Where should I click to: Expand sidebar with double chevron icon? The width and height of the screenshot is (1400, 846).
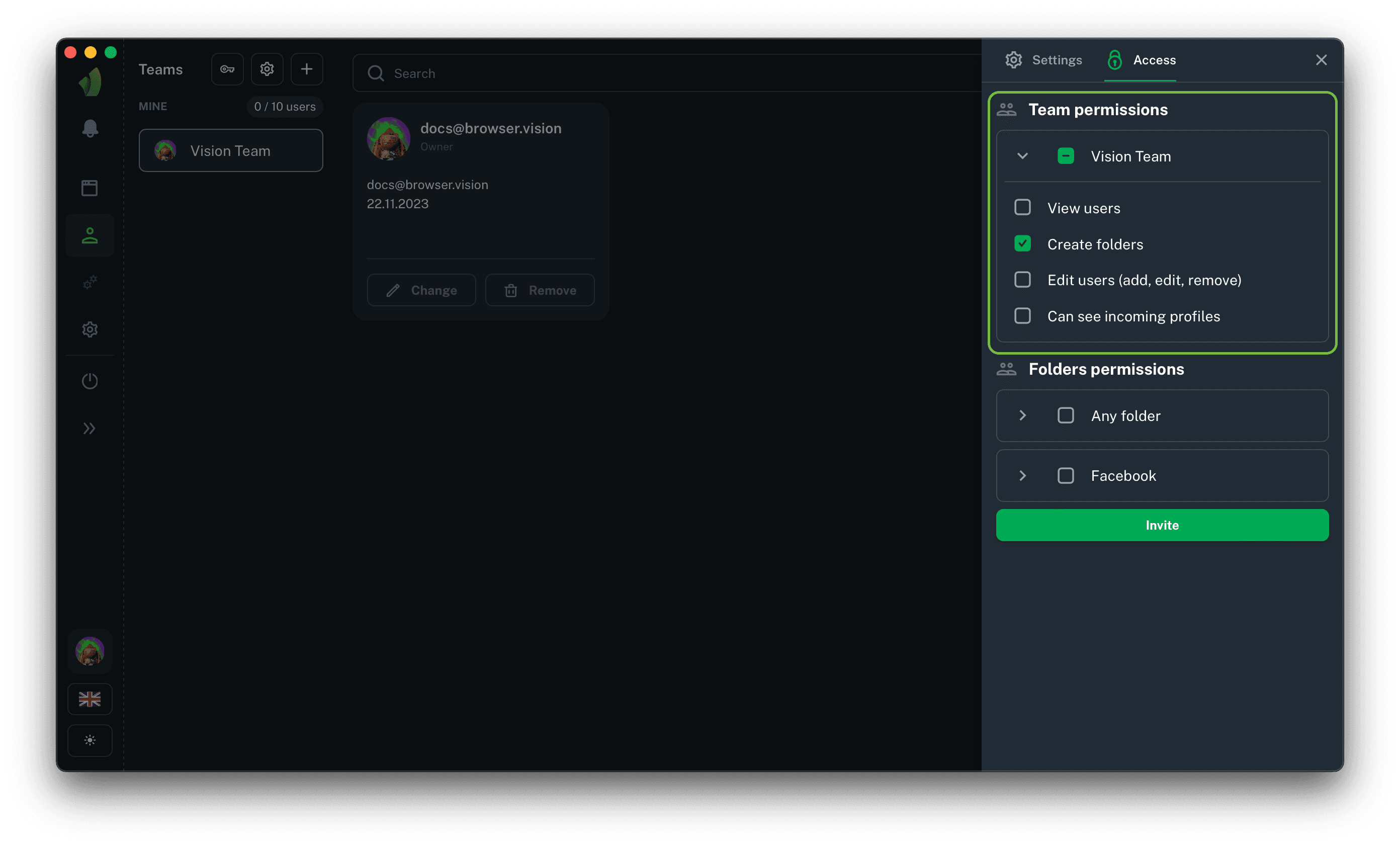point(90,429)
